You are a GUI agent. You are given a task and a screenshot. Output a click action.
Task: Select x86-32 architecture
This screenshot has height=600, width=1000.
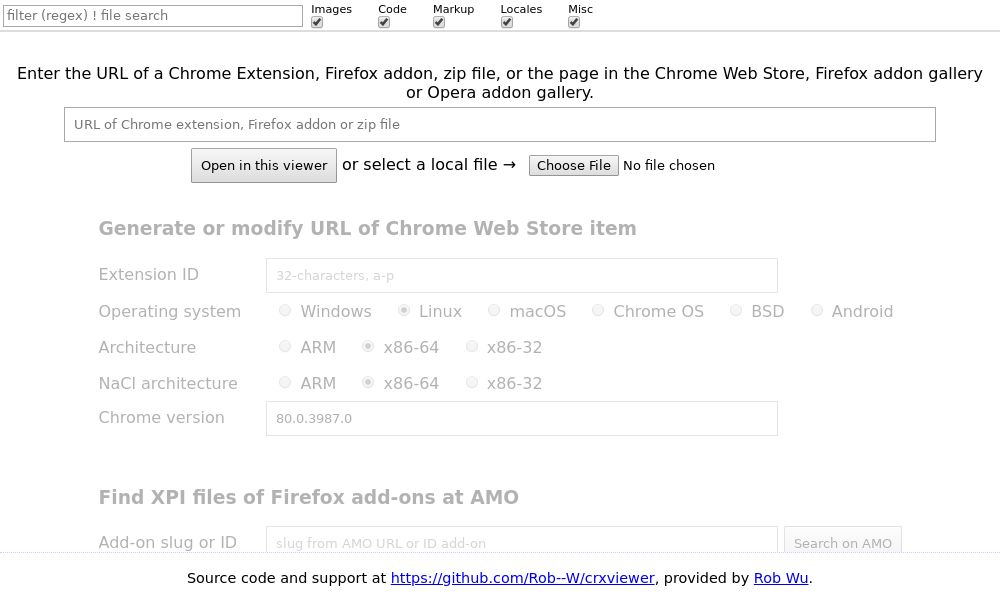471,346
